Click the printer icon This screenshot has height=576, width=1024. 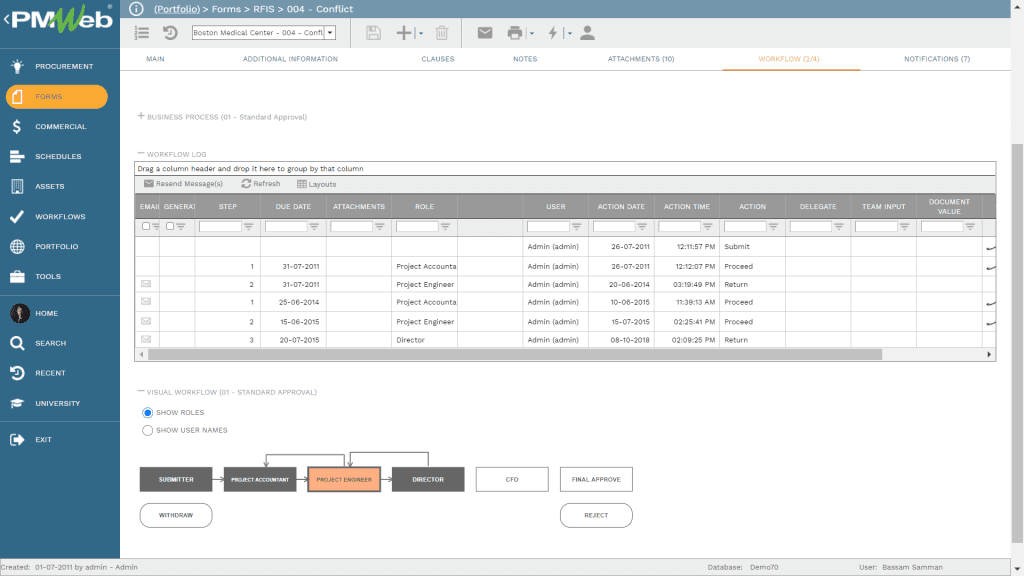(x=515, y=33)
